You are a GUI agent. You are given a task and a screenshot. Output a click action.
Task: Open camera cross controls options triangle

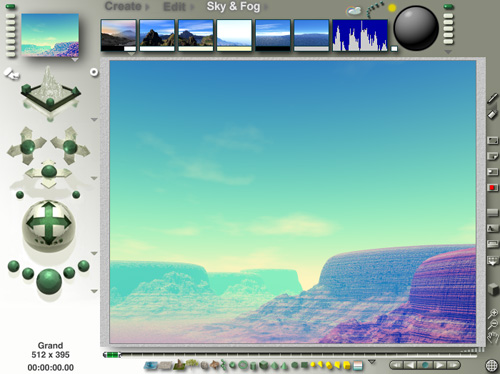[94, 178]
